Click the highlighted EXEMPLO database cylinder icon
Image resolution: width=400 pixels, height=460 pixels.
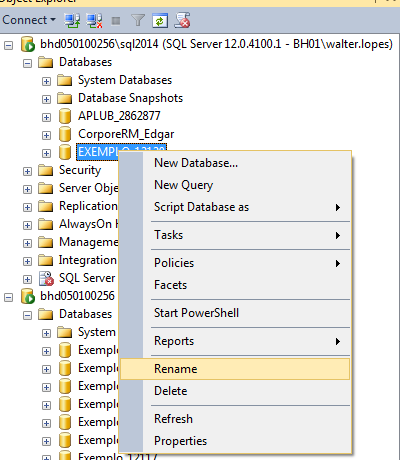coord(65,152)
